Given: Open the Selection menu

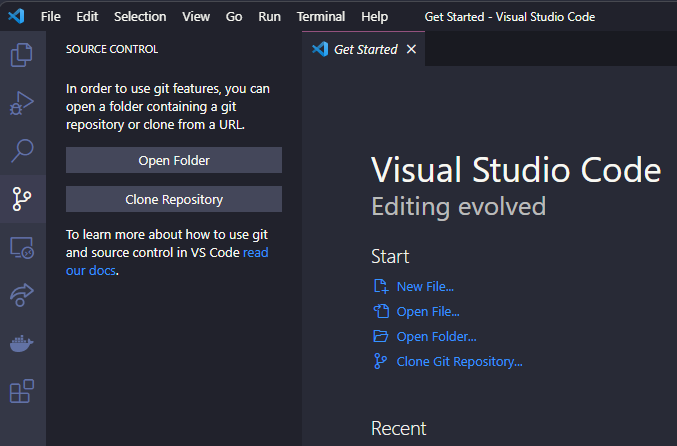Looking at the screenshot, I should click(140, 17).
